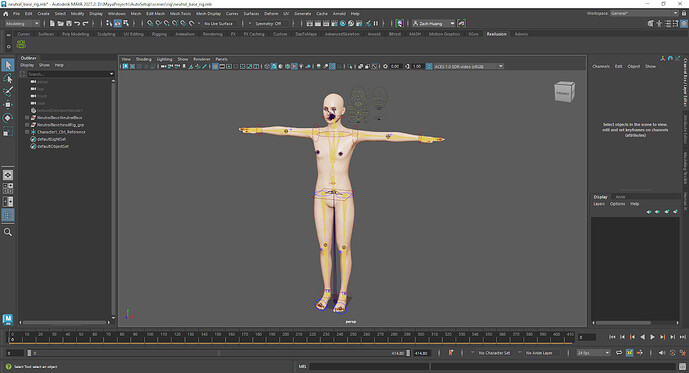Open a scene via folder icon

61,23
